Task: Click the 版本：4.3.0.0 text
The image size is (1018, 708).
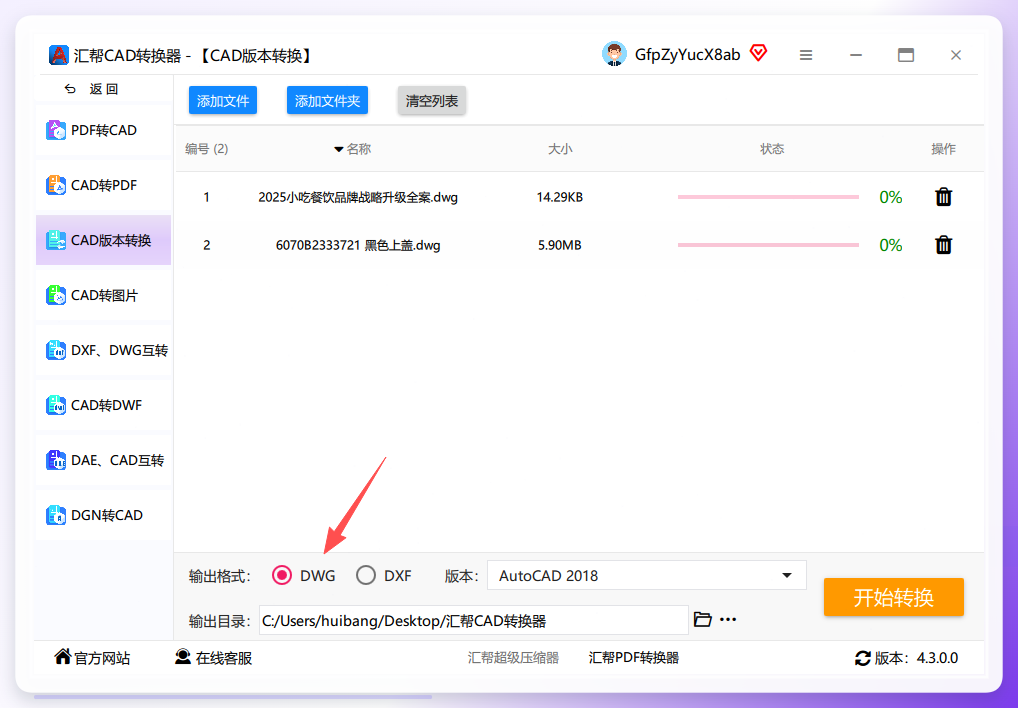Action: (916, 658)
